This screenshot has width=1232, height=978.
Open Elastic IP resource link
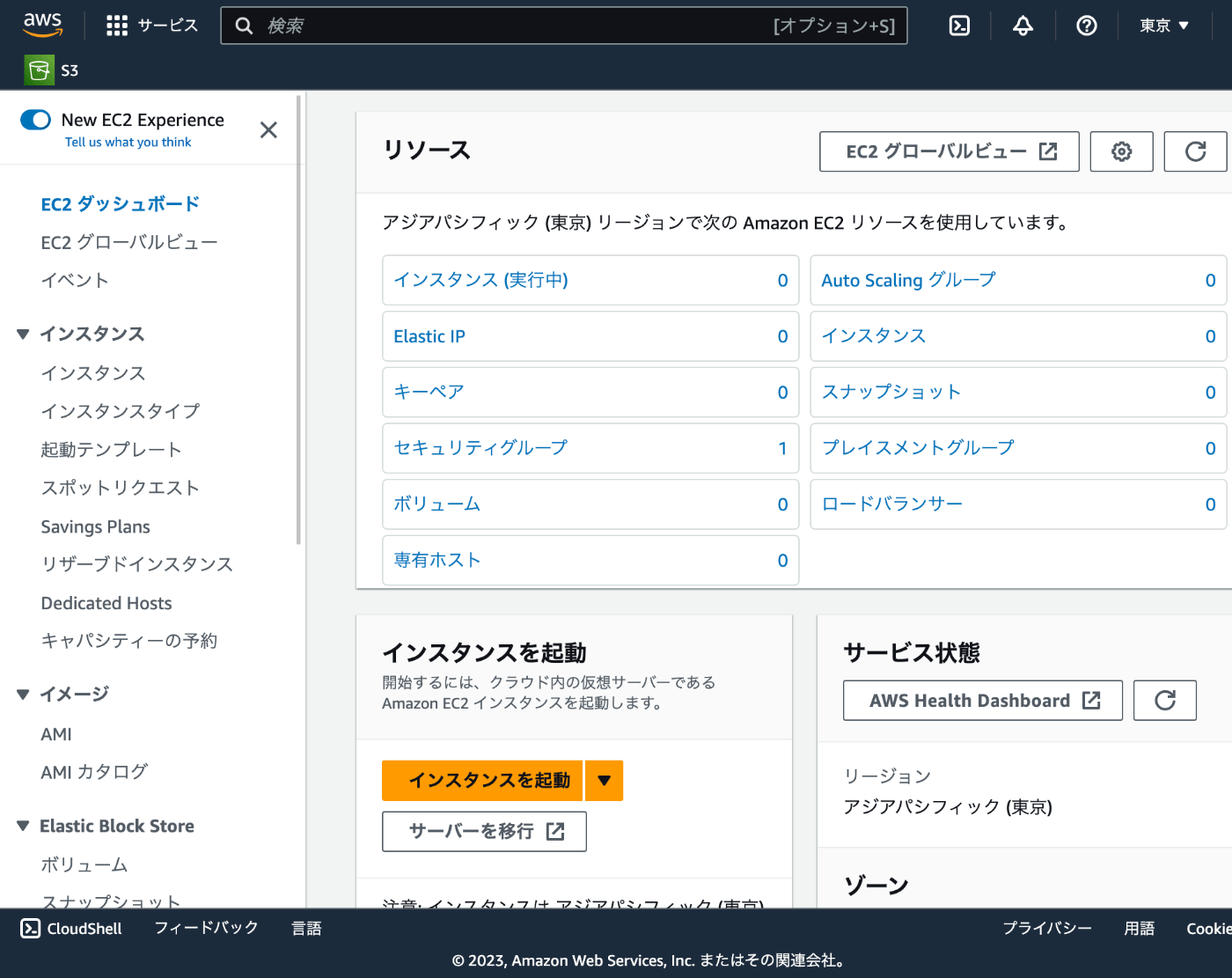point(429,336)
